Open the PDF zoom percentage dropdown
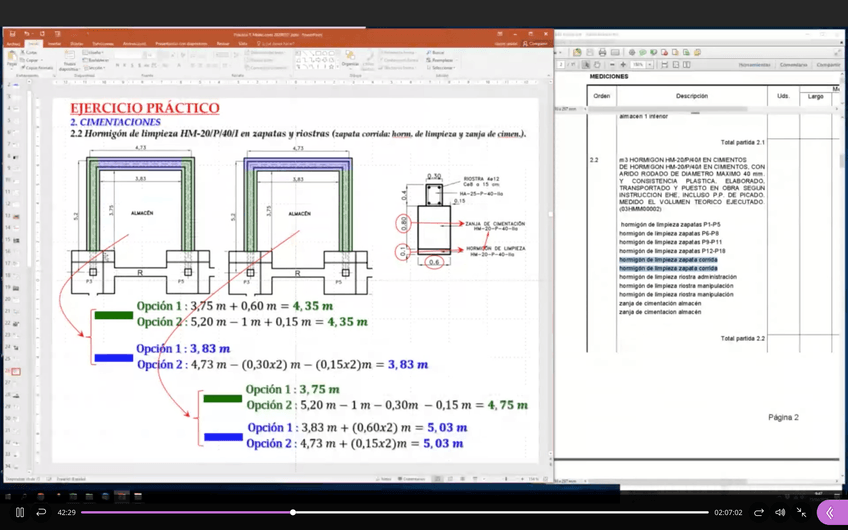Screen dimensions: 848x530 650,65
